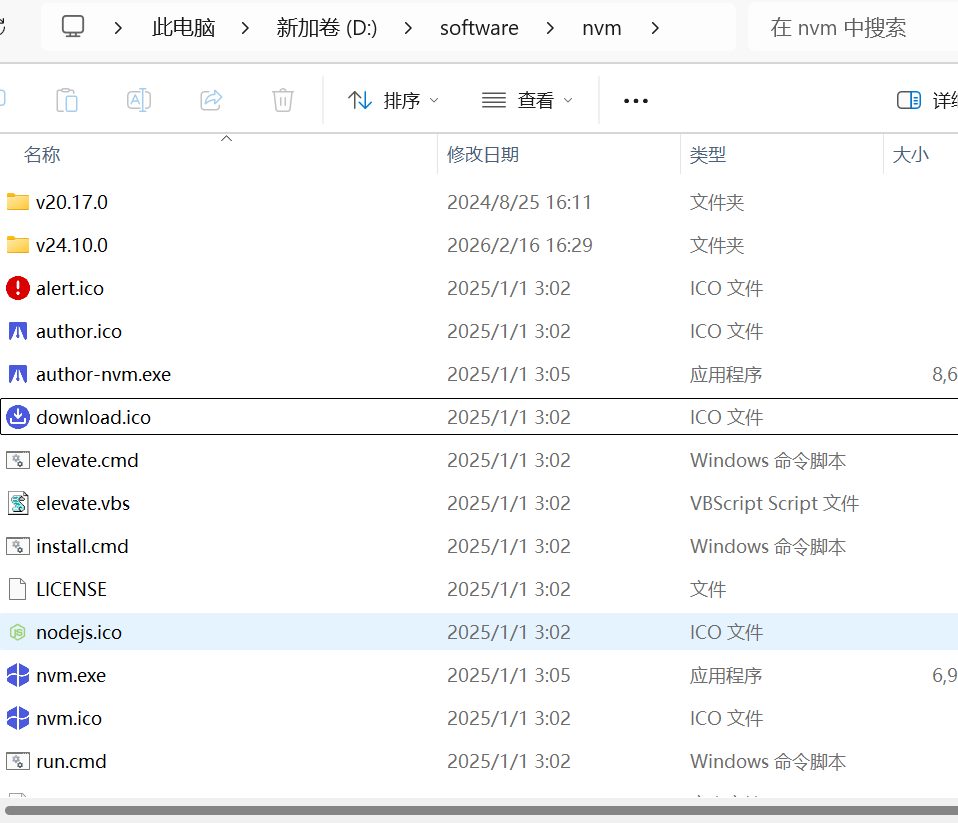Open the view (查看) dropdown

[x=527, y=100]
